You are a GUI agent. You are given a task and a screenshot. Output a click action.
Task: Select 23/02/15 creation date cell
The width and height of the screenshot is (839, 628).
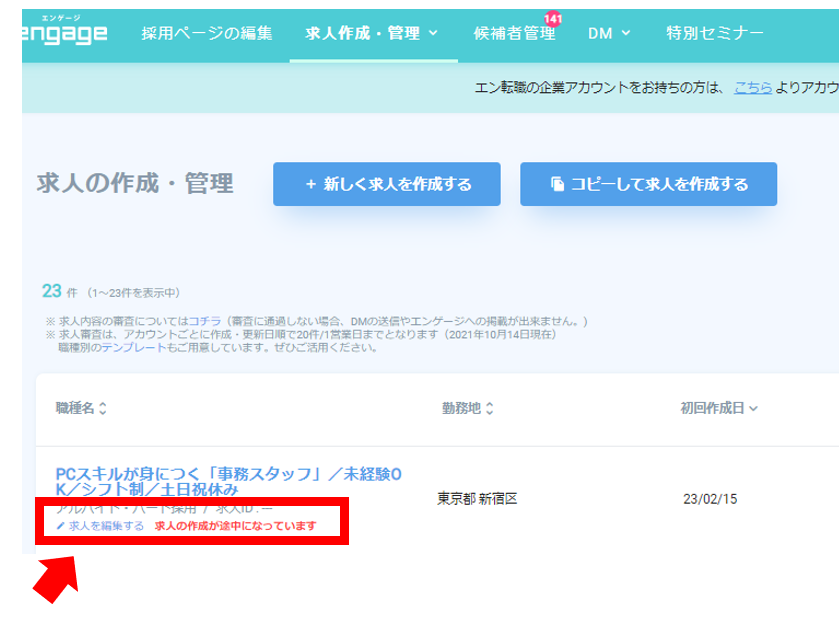click(x=710, y=499)
